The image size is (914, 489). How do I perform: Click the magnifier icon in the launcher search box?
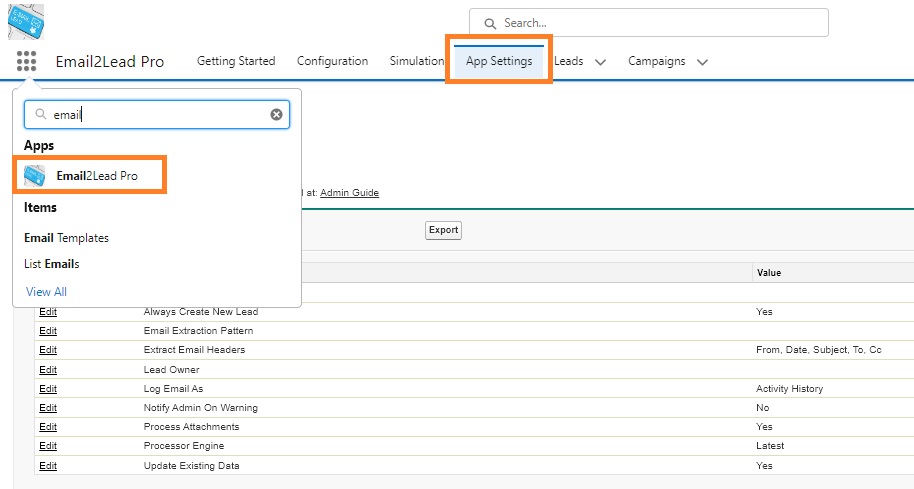pos(40,114)
